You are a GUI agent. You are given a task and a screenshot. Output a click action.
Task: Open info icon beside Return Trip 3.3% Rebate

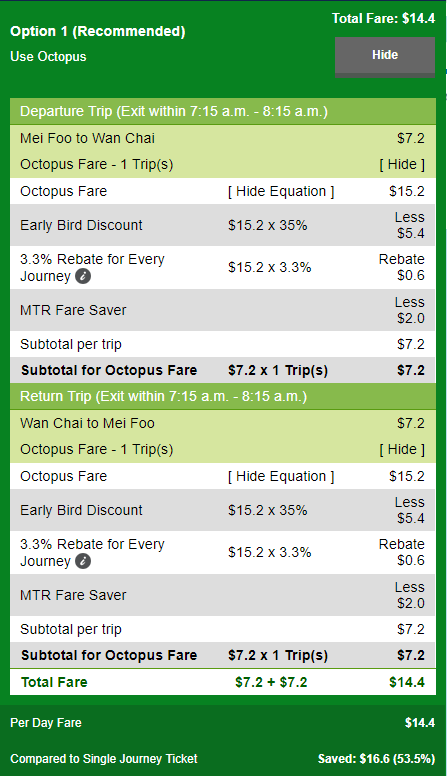point(83,562)
